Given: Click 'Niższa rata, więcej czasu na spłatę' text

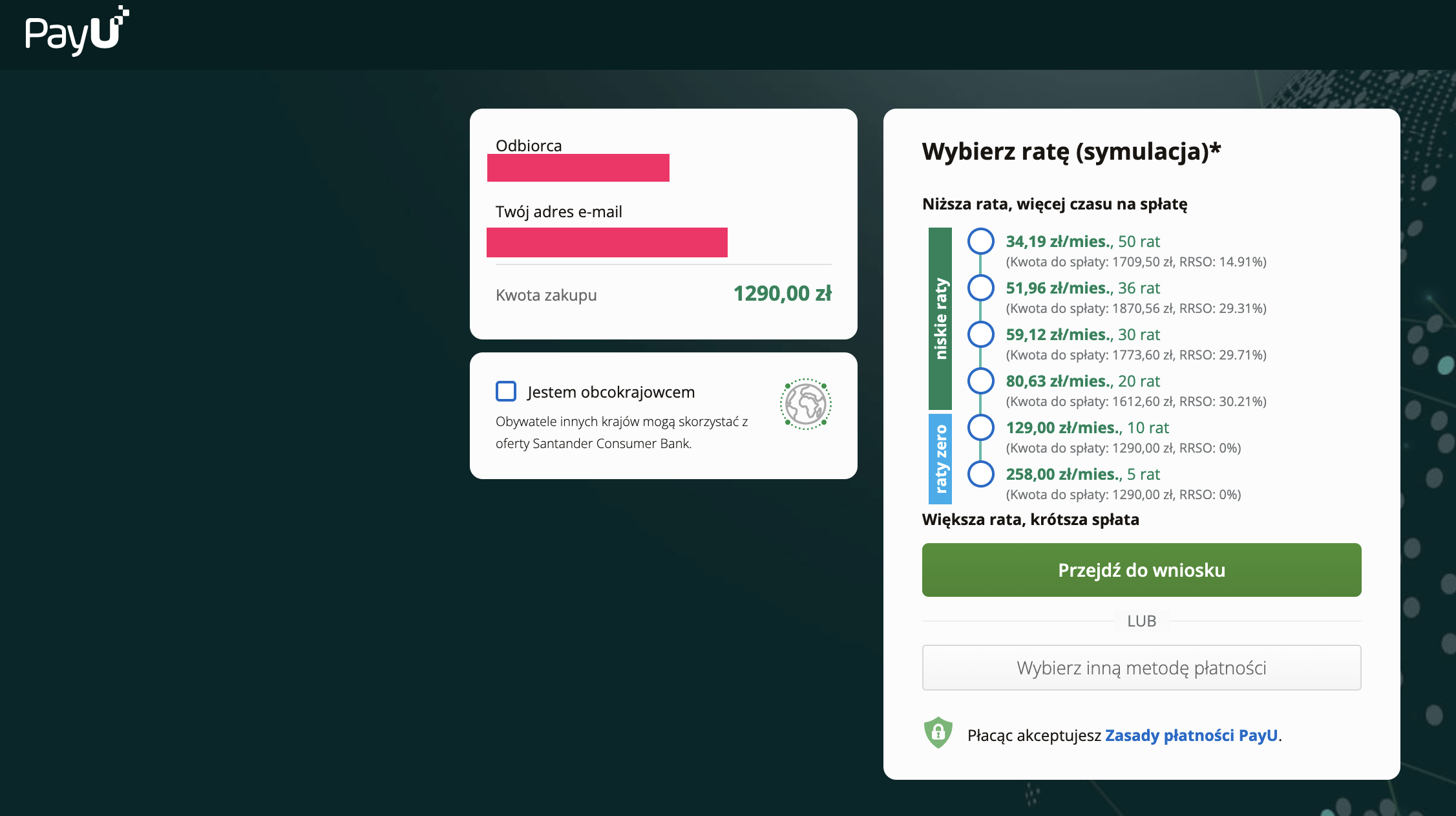Looking at the screenshot, I should [1055, 204].
